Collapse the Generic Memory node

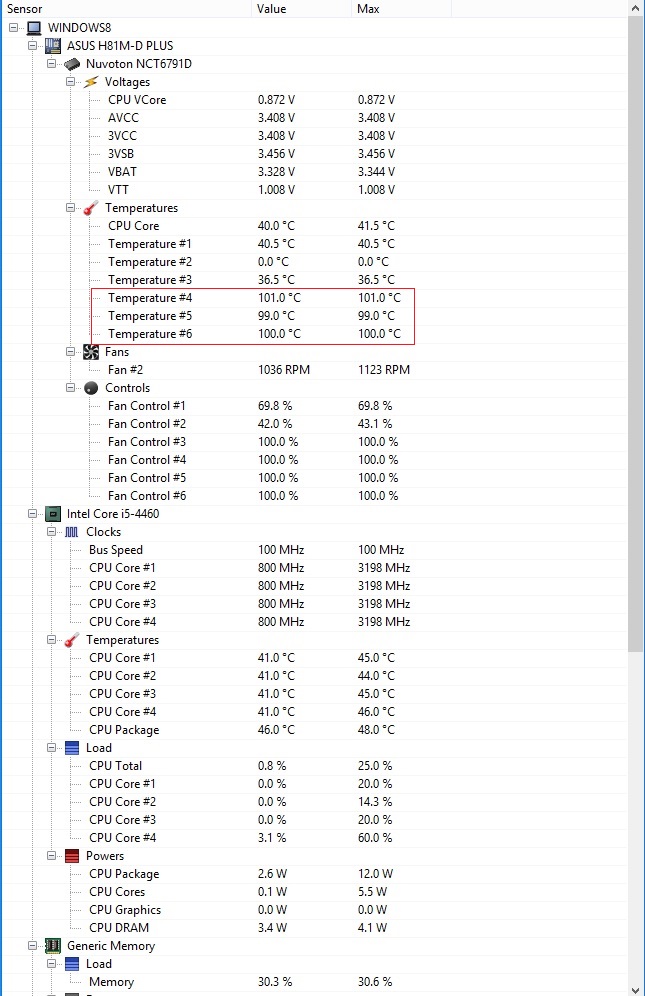coord(32,946)
